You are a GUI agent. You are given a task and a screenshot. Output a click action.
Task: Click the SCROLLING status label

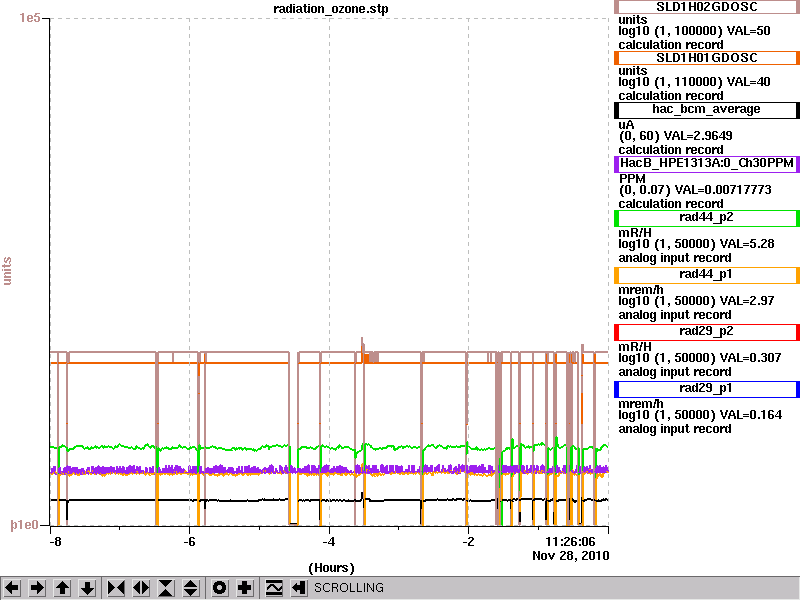pos(348,588)
